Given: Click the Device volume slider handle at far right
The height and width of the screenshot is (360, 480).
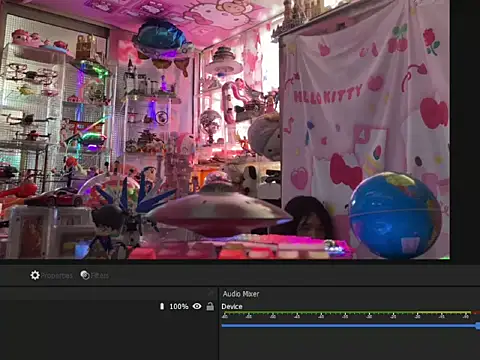Looking at the screenshot, I should click(x=478, y=326).
